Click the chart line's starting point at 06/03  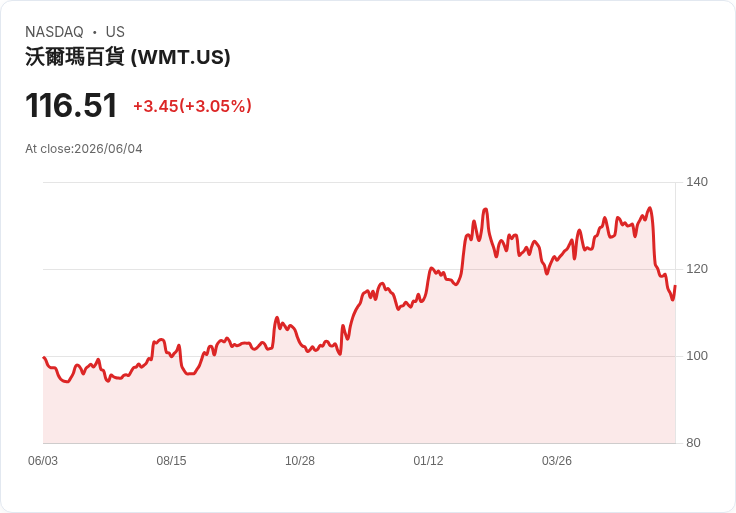click(44, 358)
